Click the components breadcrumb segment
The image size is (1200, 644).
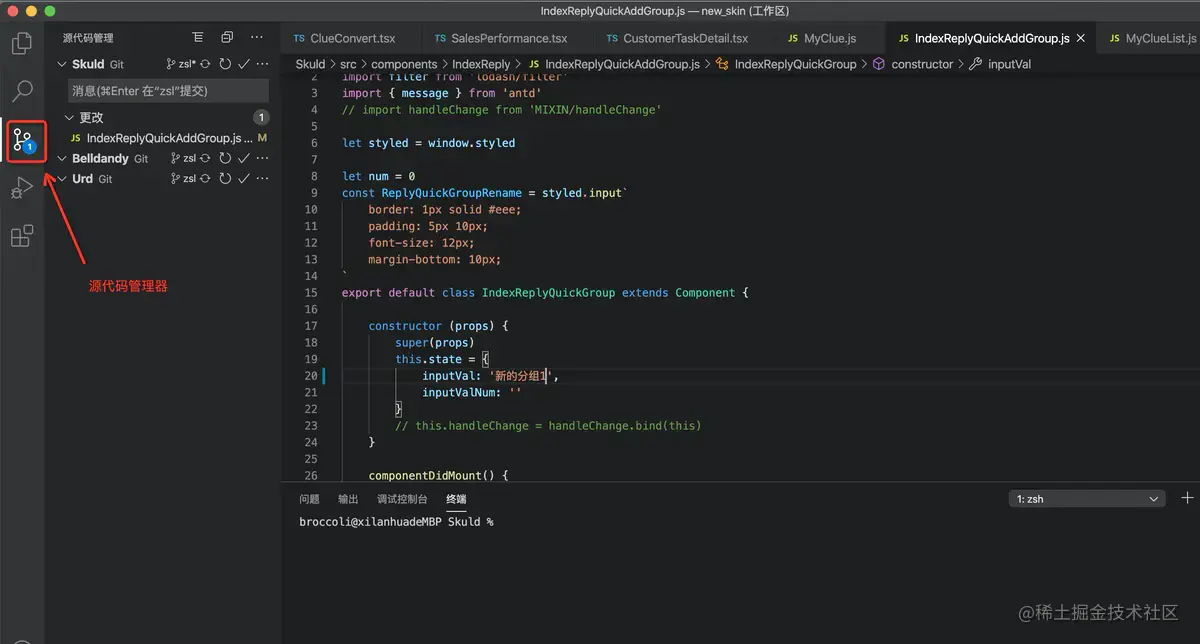(x=404, y=64)
